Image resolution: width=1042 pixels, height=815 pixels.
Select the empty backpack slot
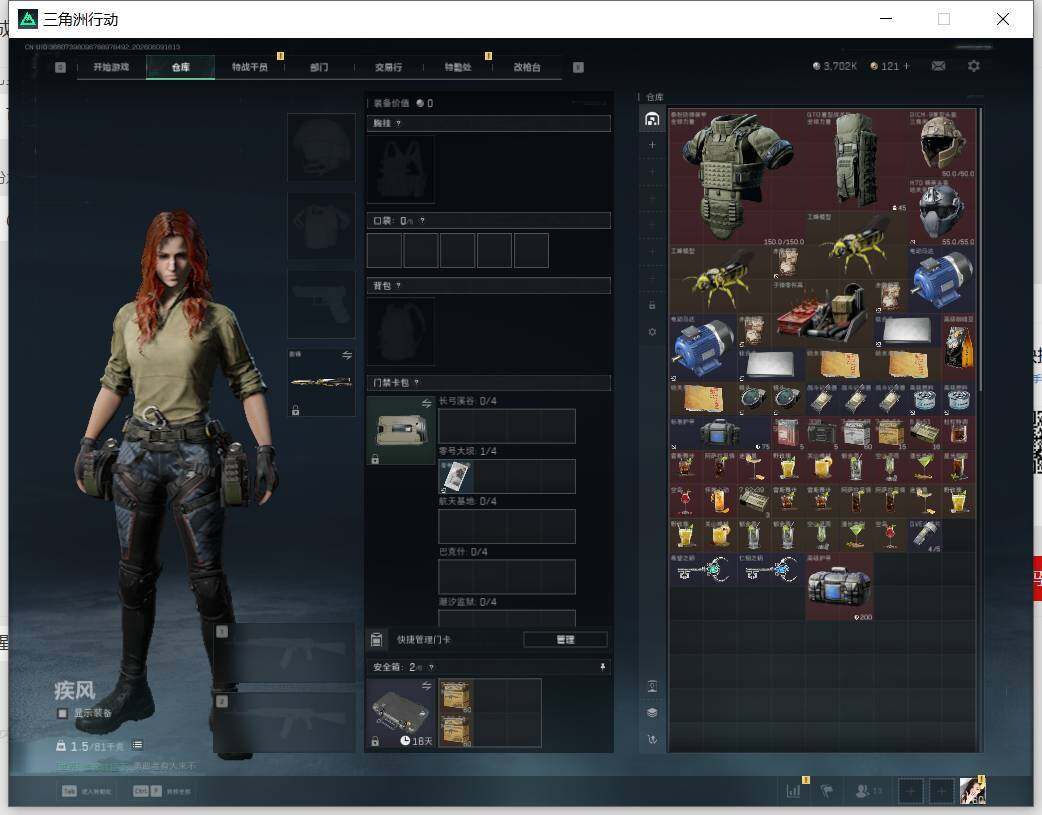(x=401, y=331)
